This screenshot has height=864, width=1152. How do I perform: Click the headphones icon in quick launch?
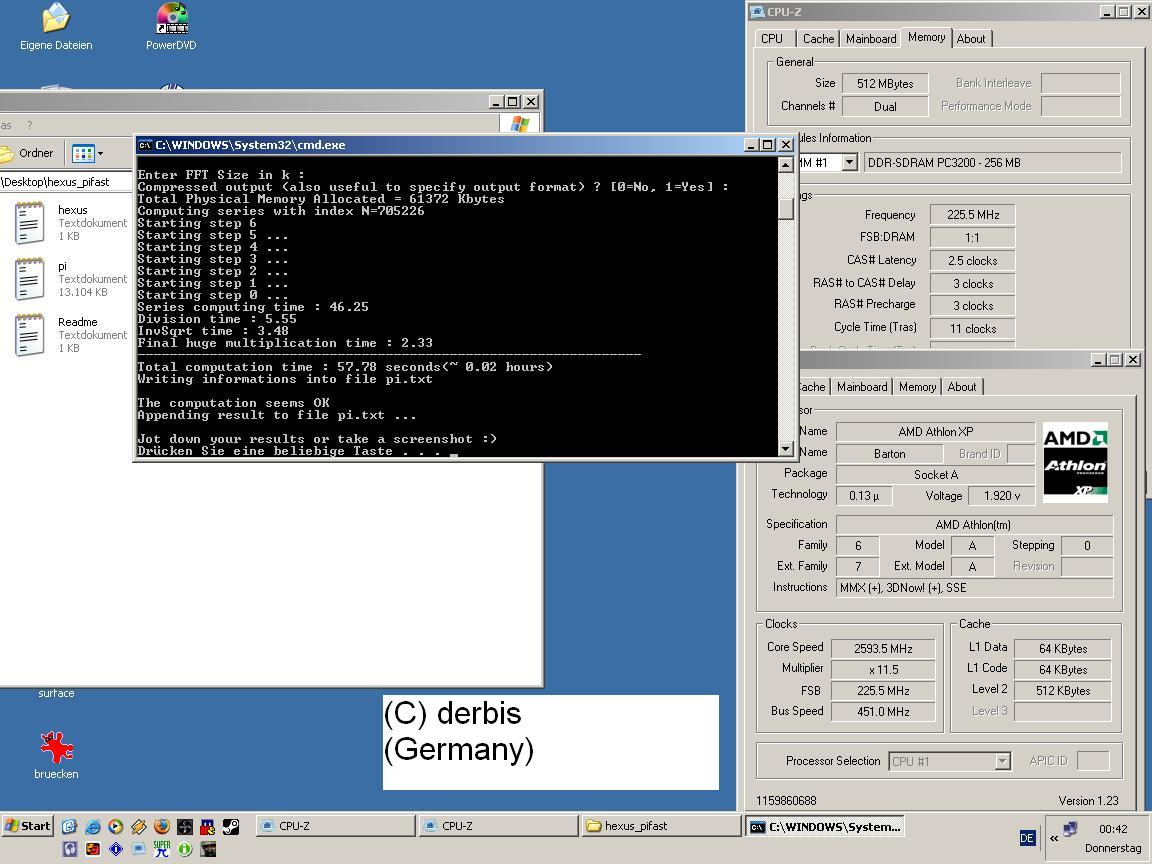click(70, 849)
